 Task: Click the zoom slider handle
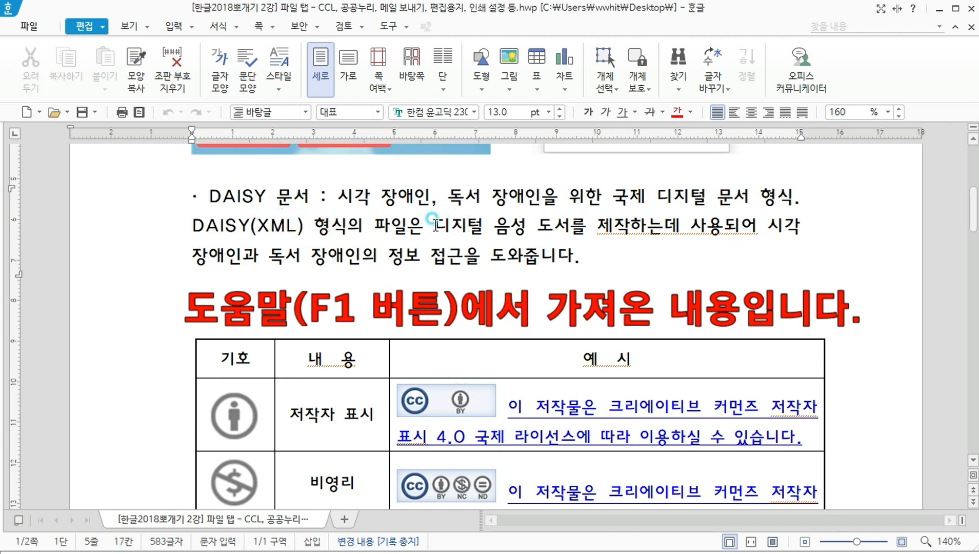857,542
